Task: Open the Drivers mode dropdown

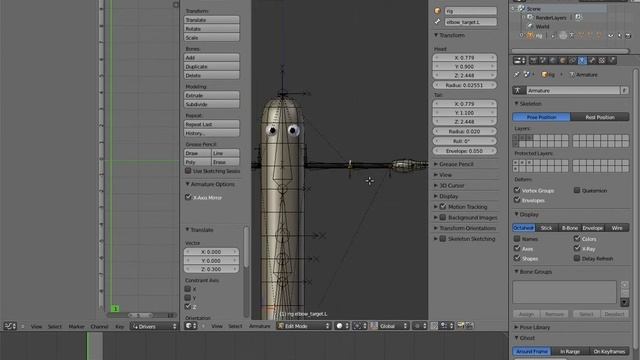Action: click(154, 326)
